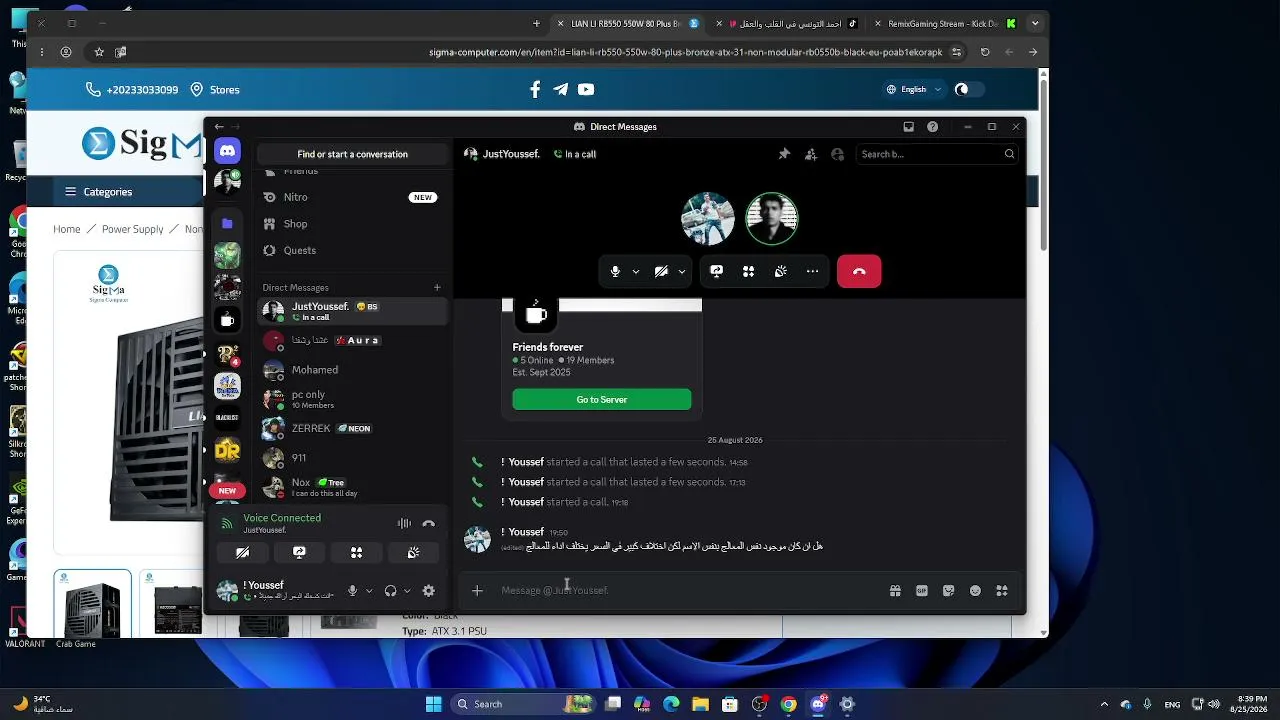Share screen button in voice panel
Screen dimensions: 1280x720
click(x=299, y=552)
